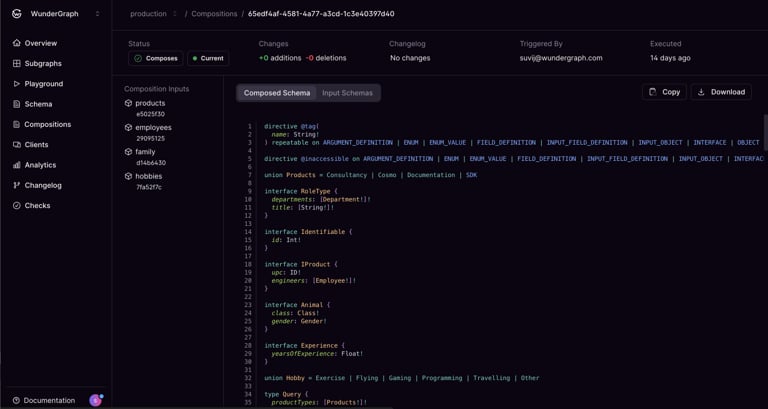
Task: Click the Compositions breadcrumb link
Action: pyautogui.click(x=214, y=14)
